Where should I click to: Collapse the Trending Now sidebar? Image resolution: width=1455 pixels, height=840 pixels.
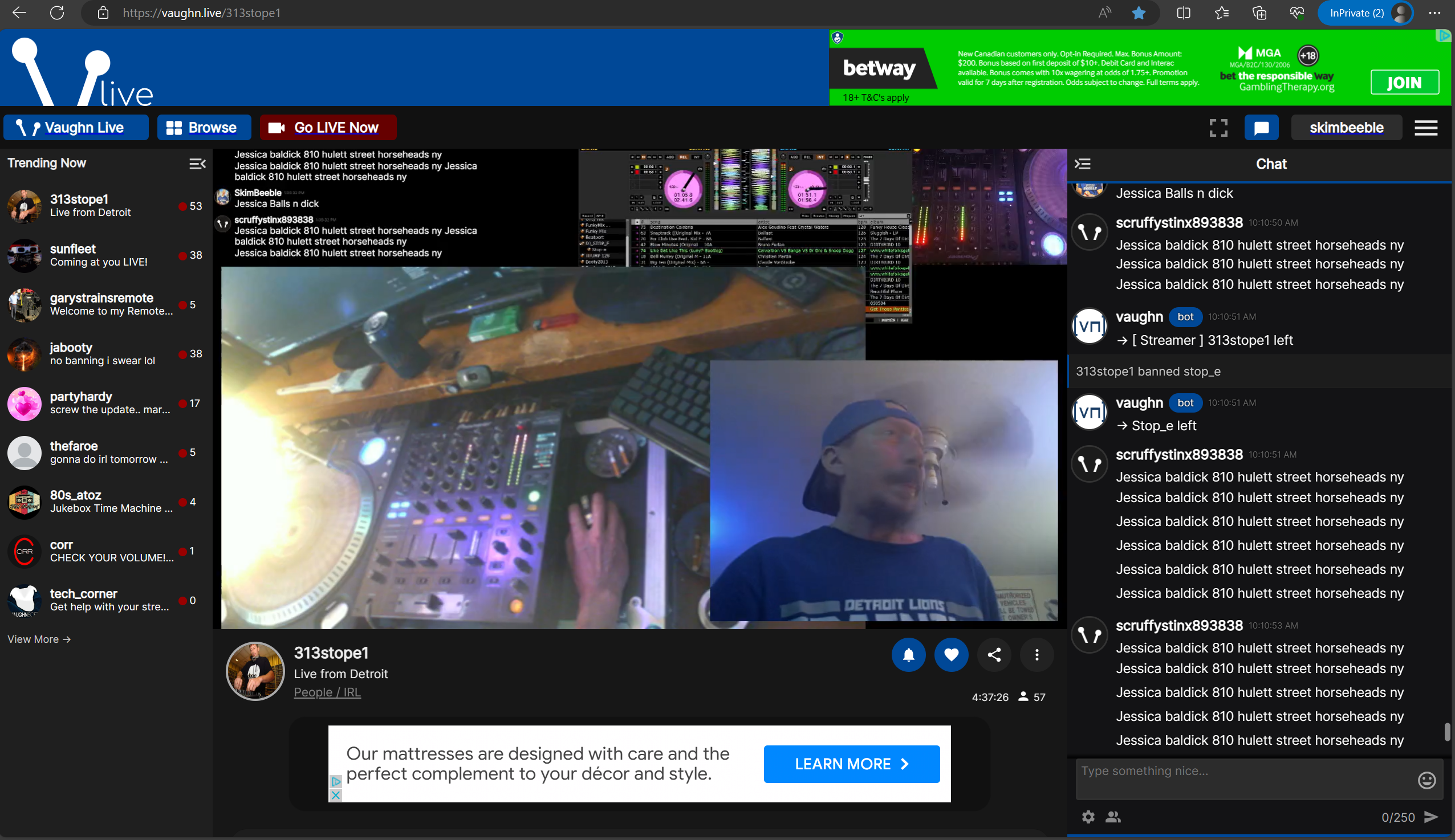point(197,164)
